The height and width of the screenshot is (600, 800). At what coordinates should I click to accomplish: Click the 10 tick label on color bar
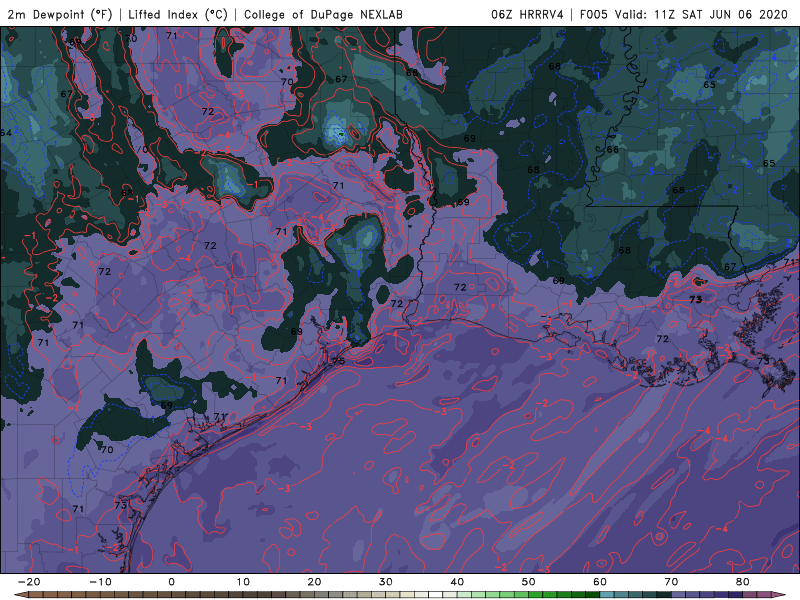click(243, 582)
